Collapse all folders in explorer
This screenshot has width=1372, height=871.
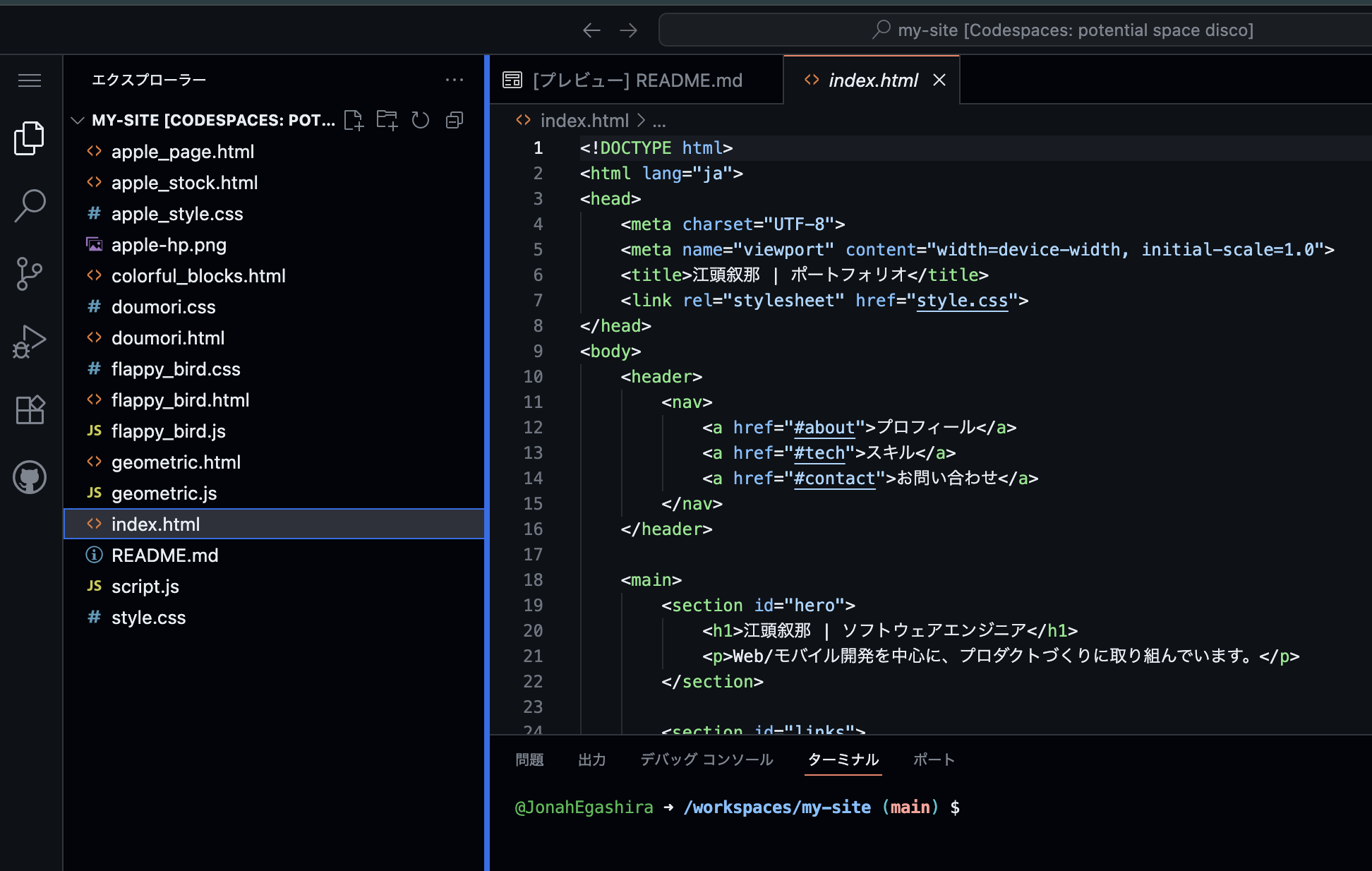click(x=455, y=120)
